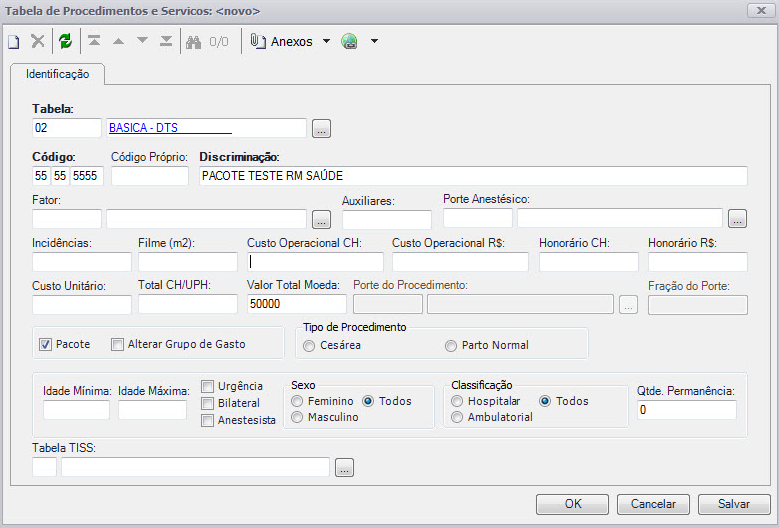Viewport: 779px width, 528px height.
Task: Click the Idade Mínima field
Action: 77,410
